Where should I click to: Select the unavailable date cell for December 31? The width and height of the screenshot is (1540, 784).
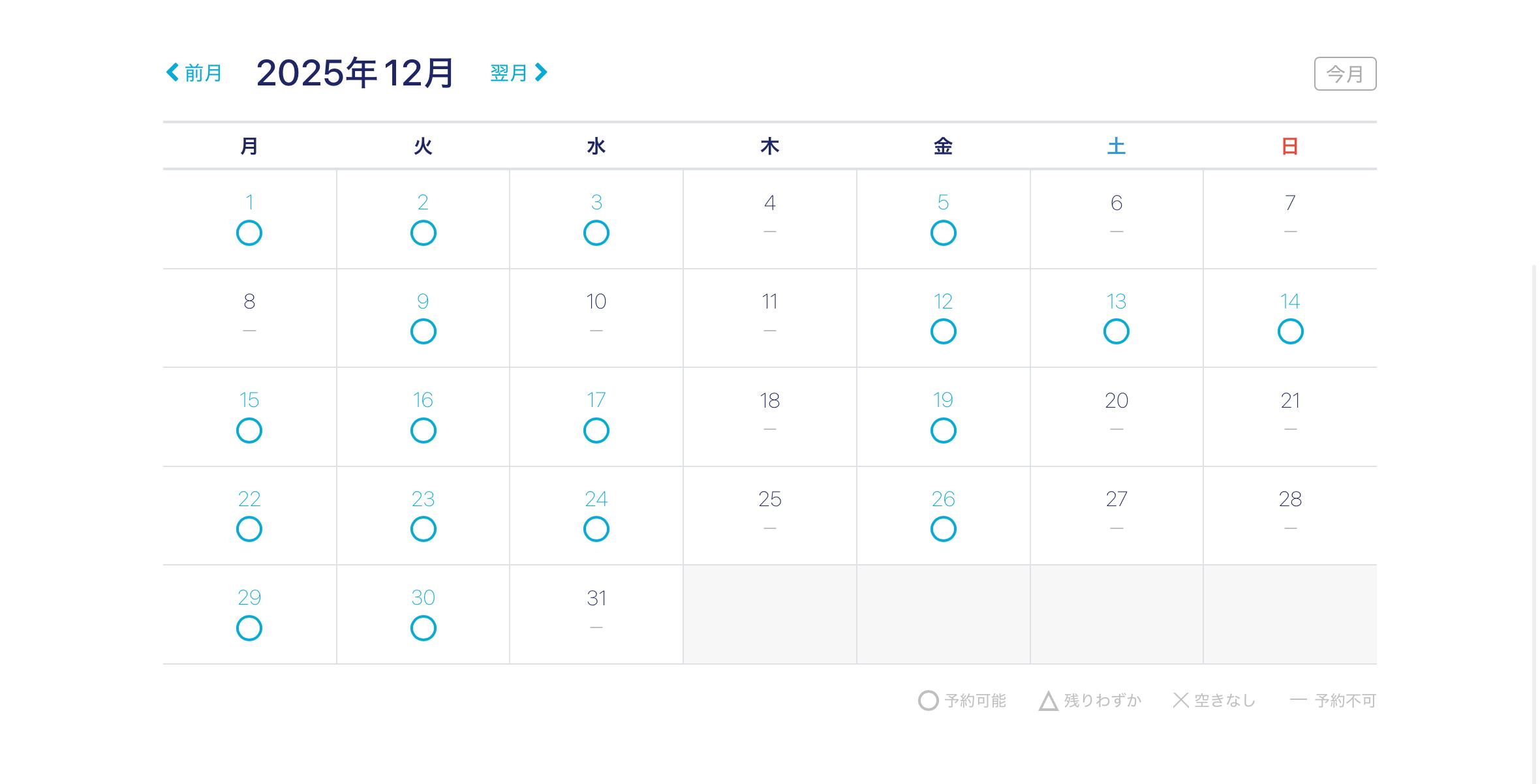point(596,613)
